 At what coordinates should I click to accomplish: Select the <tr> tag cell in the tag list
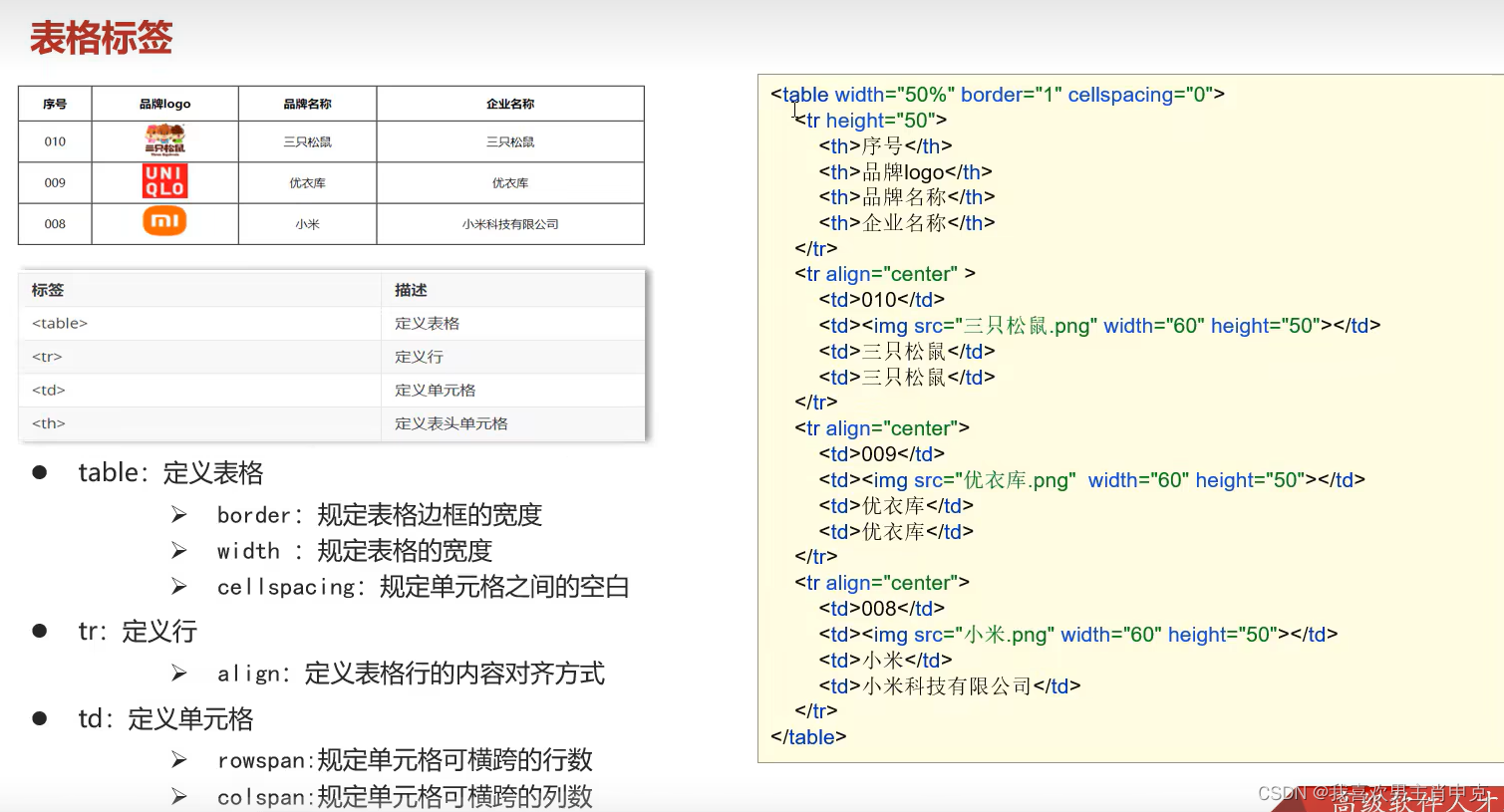200,357
